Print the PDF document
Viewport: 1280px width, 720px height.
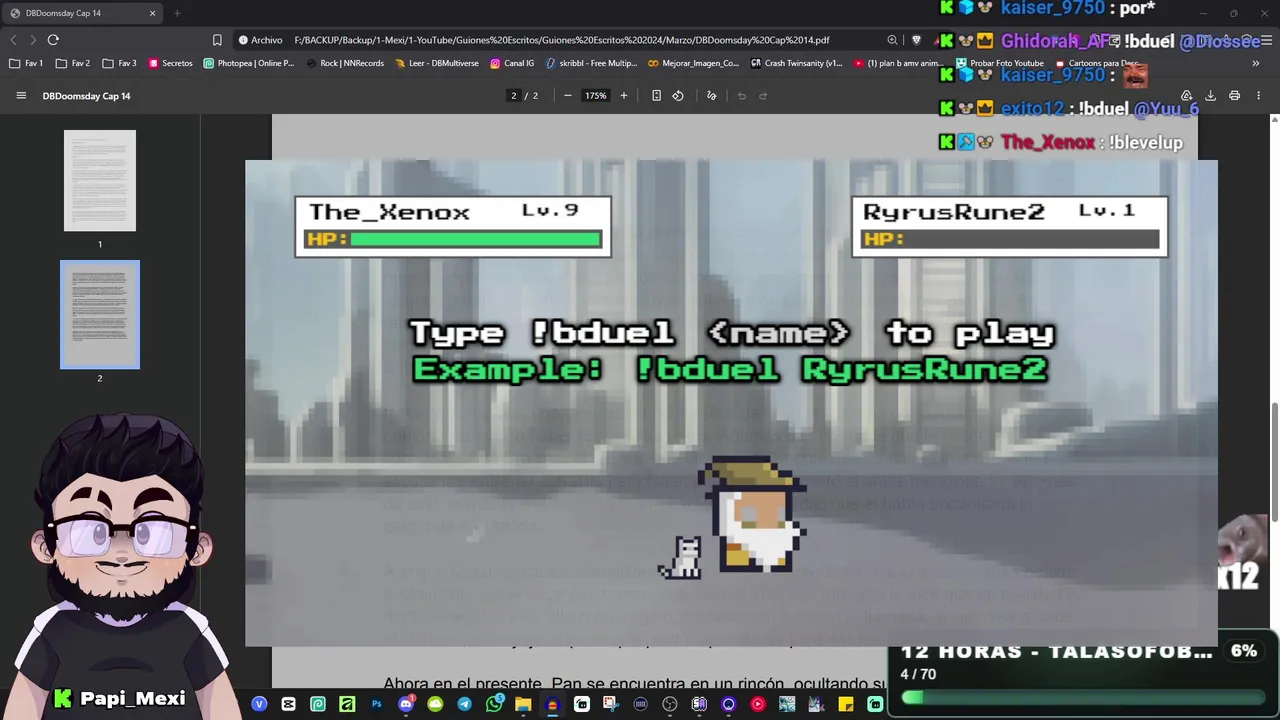click(1234, 96)
